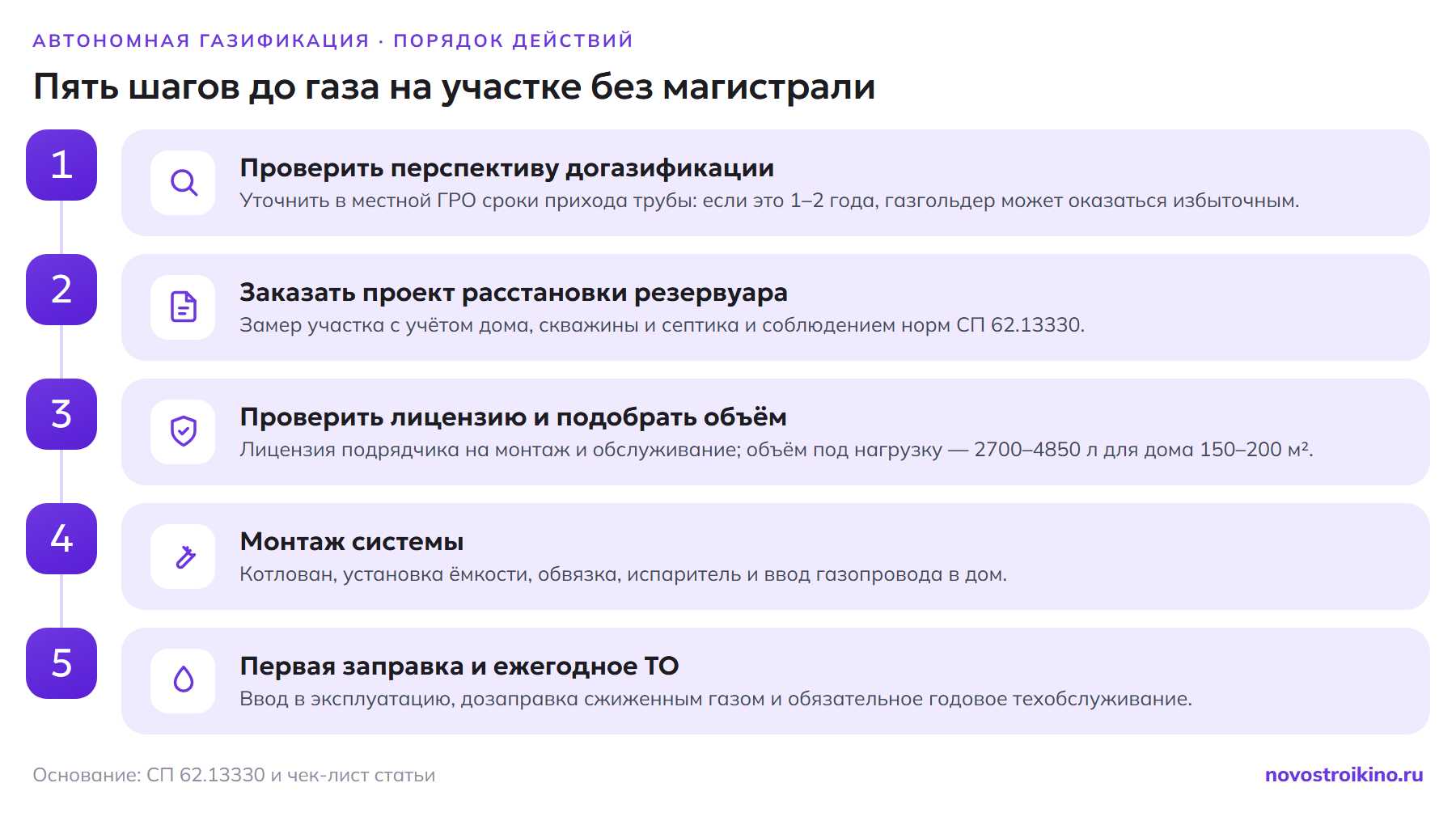
Task: Click the purple step number 2 badge
Action: (61, 290)
